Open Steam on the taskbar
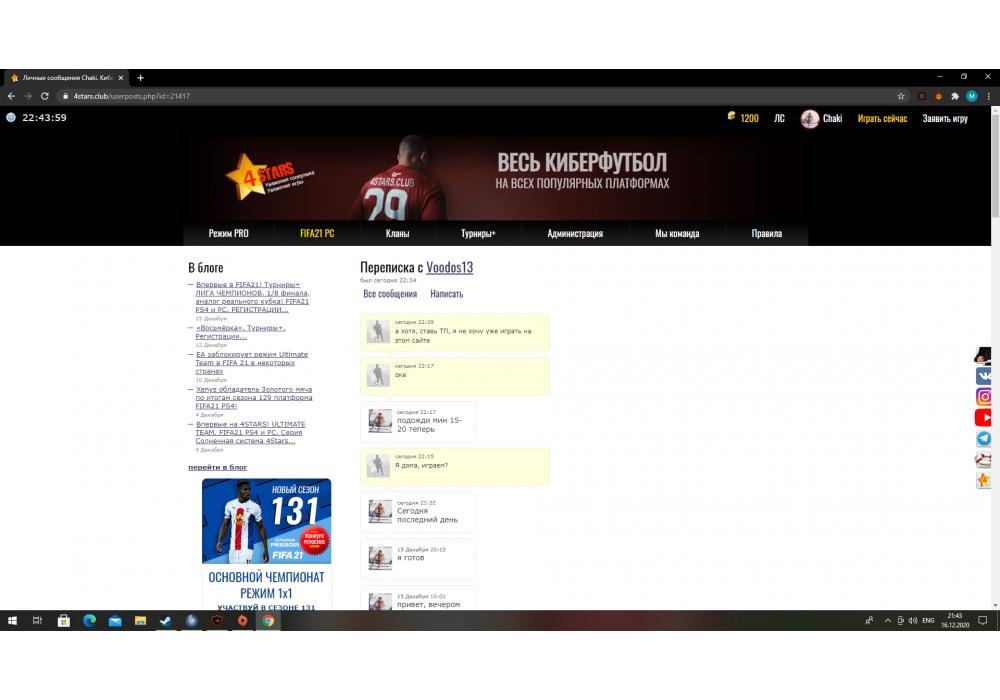1000x700 pixels. point(166,620)
